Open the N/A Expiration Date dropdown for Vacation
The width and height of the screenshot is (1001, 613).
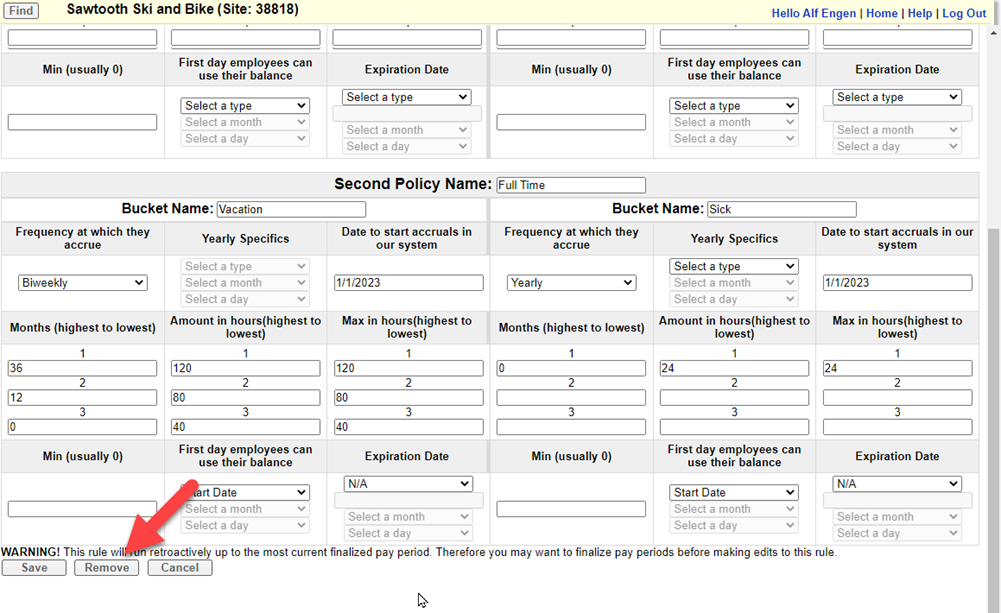407,483
